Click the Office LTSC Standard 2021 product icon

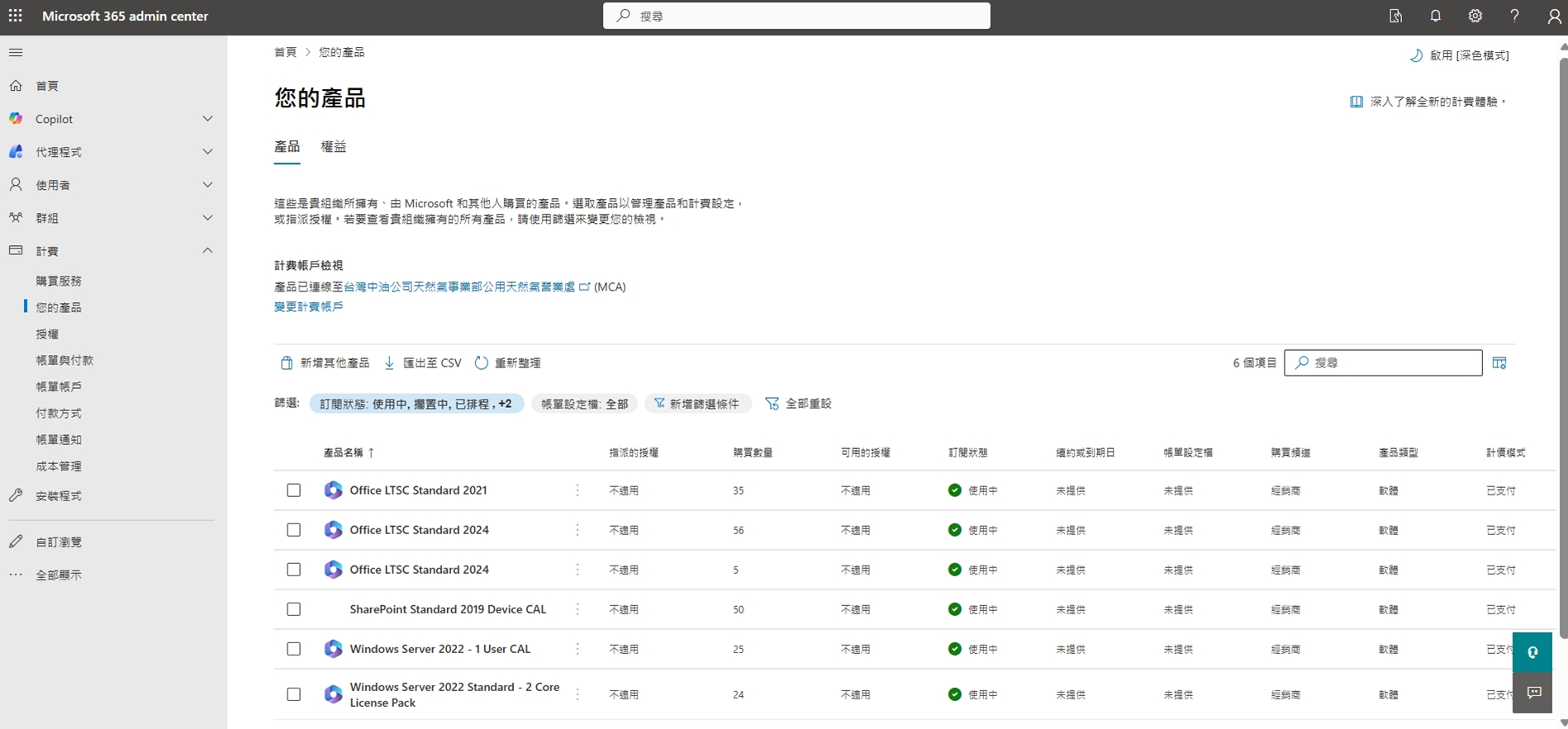[333, 490]
